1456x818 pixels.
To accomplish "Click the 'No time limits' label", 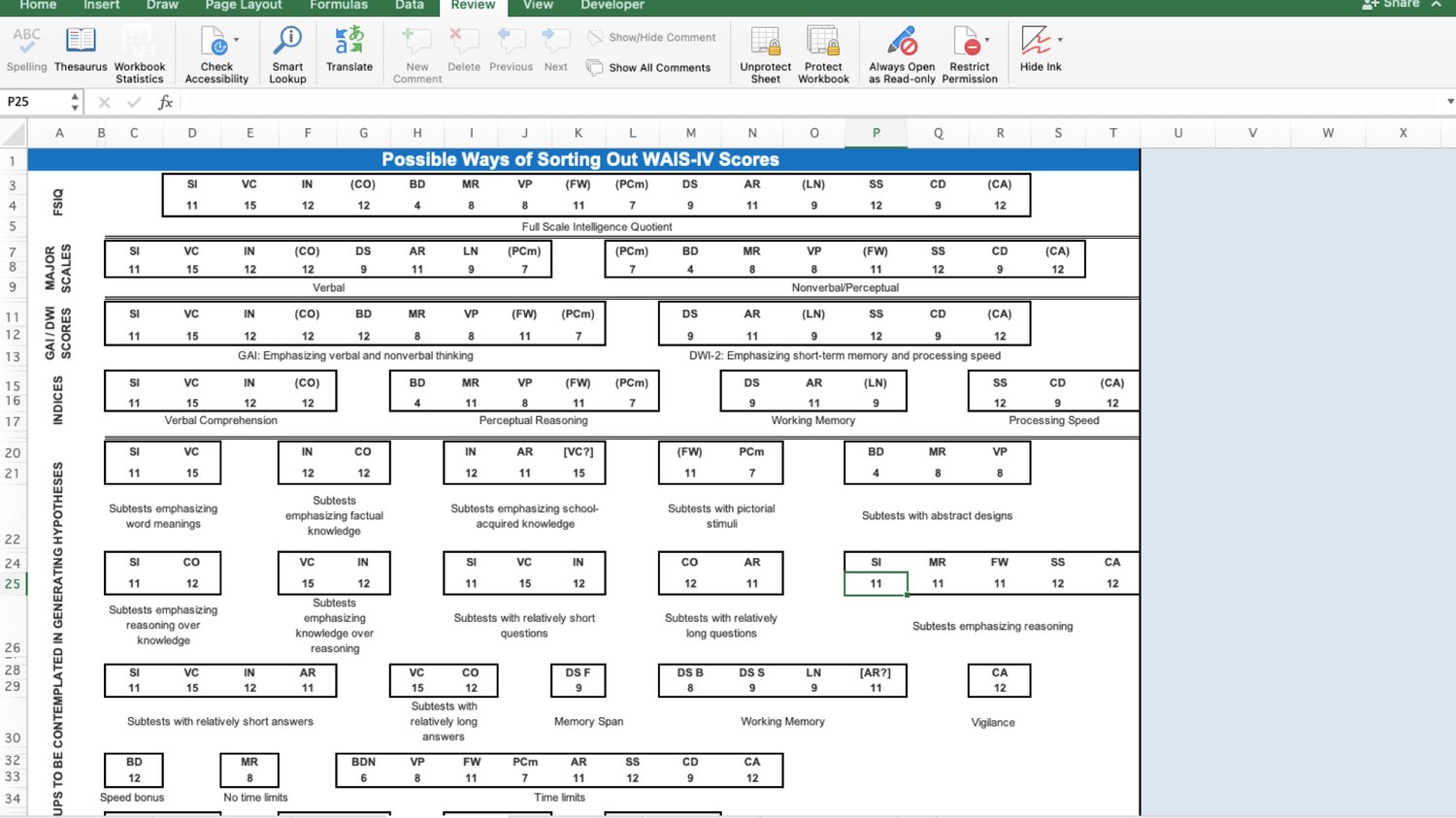I will 255,798.
